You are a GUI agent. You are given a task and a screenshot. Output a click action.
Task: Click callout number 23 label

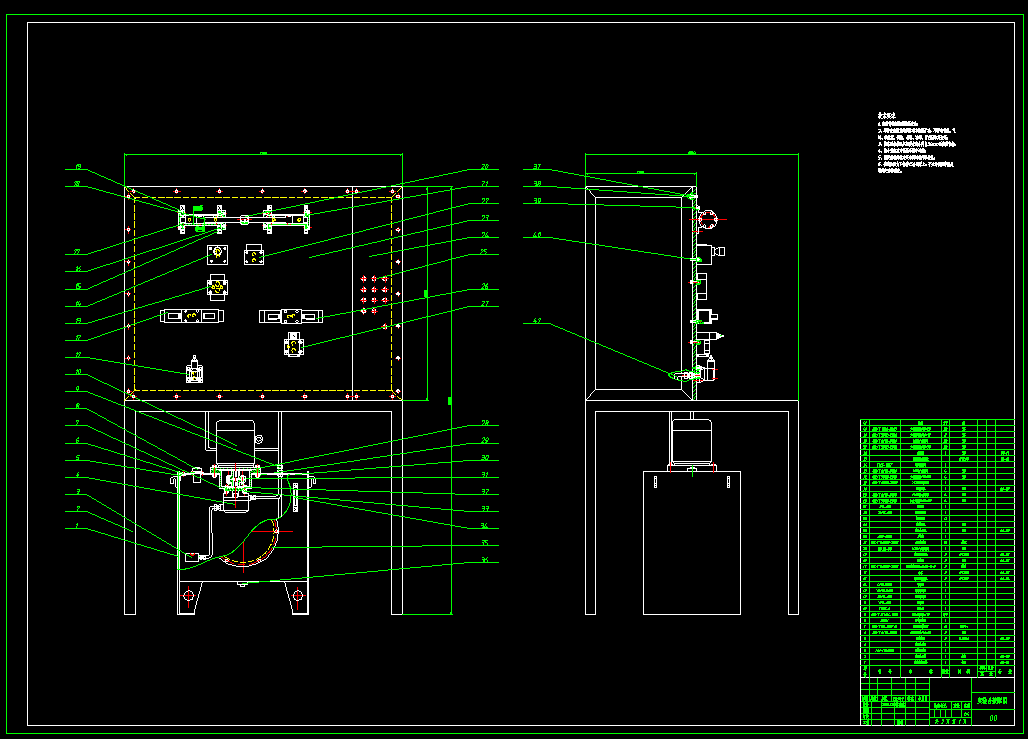[x=485, y=218]
